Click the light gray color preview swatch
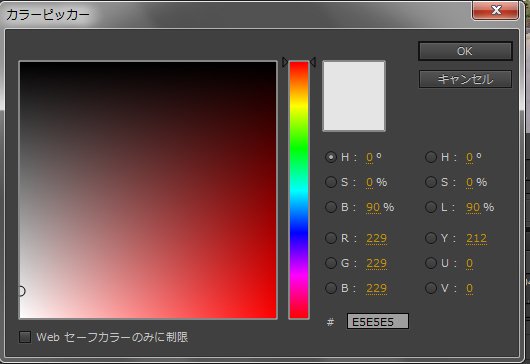This screenshot has width=530, height=364. pyautogui.click(x=354, y=96)
